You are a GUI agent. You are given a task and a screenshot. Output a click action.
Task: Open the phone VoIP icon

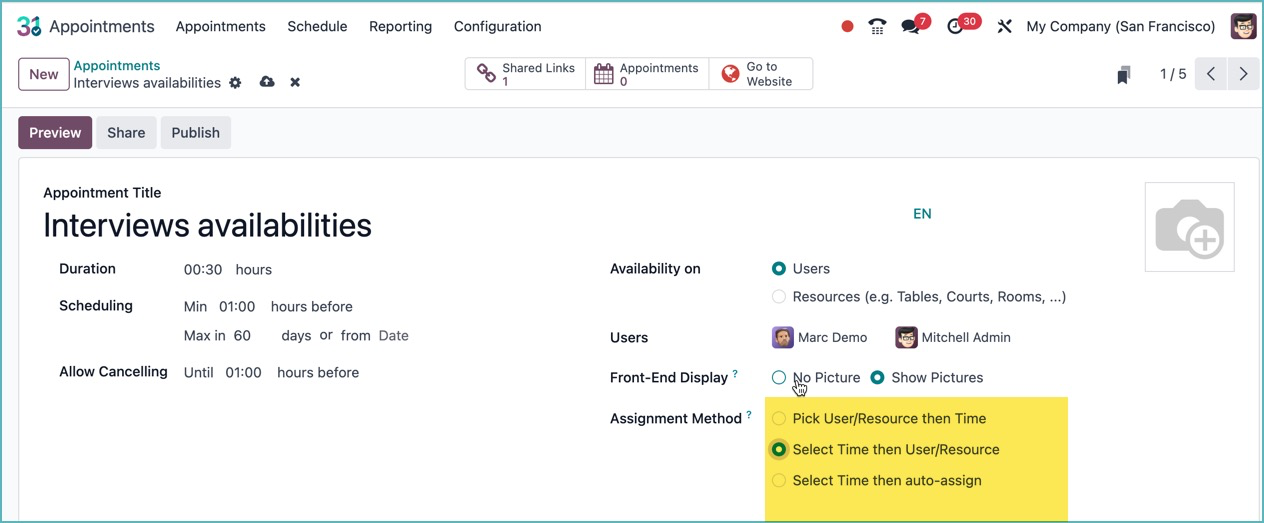[x=877, y=27]
